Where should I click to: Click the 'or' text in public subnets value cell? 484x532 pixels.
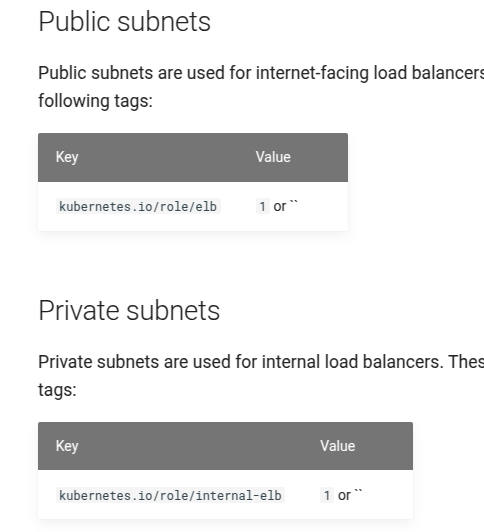pyautogui.click(x=280, y=207)
